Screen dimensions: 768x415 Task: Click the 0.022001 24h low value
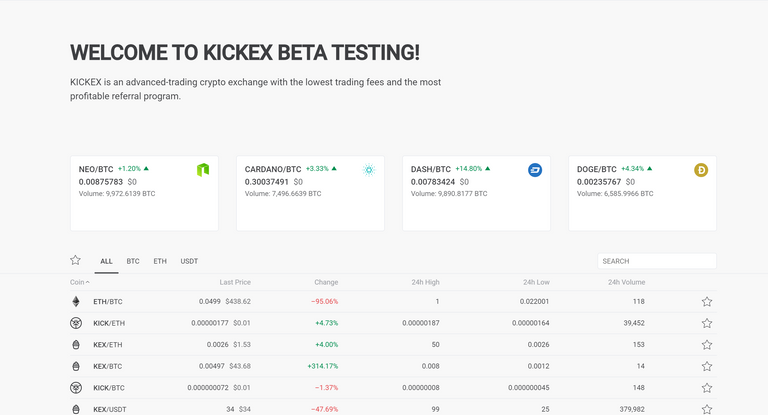534,302
